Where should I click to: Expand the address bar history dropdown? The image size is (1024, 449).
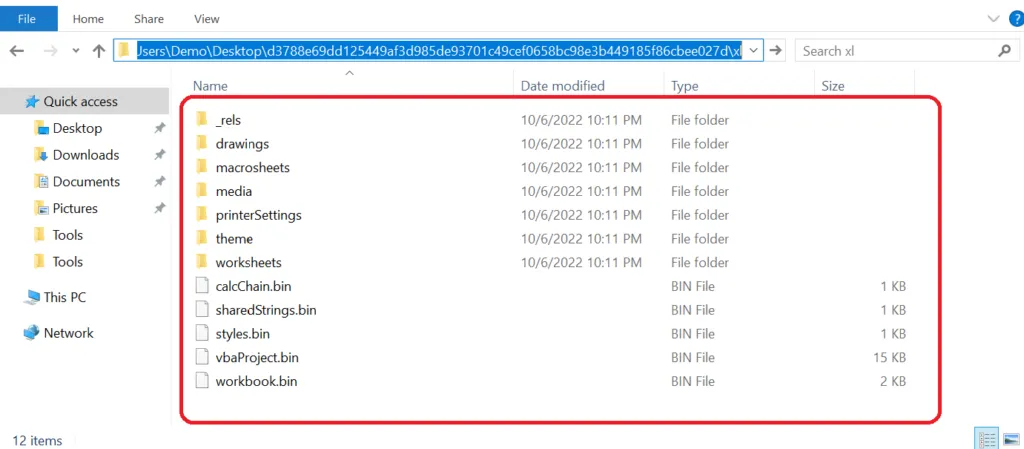754,51
